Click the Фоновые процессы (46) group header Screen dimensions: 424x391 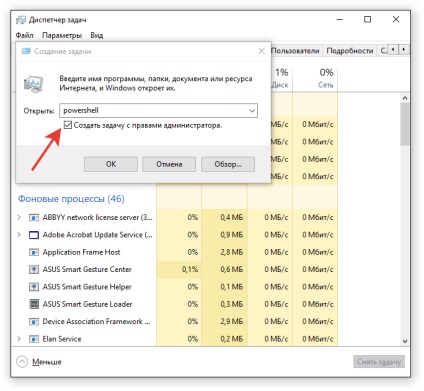pos(71,199)
